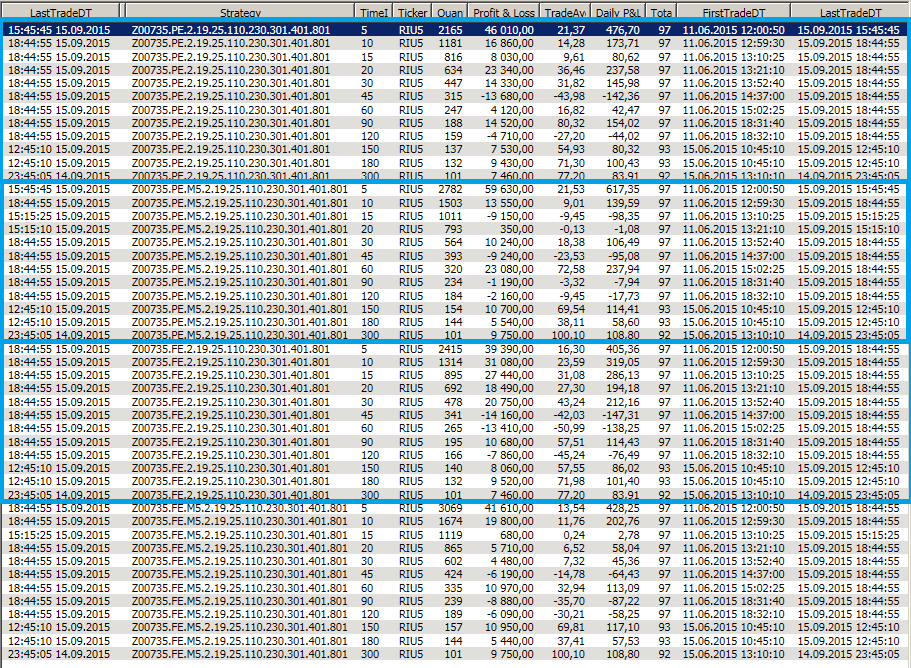Select the profit cell "59 630,00"
The image size is (911, 668).
(x=509, y=189)
